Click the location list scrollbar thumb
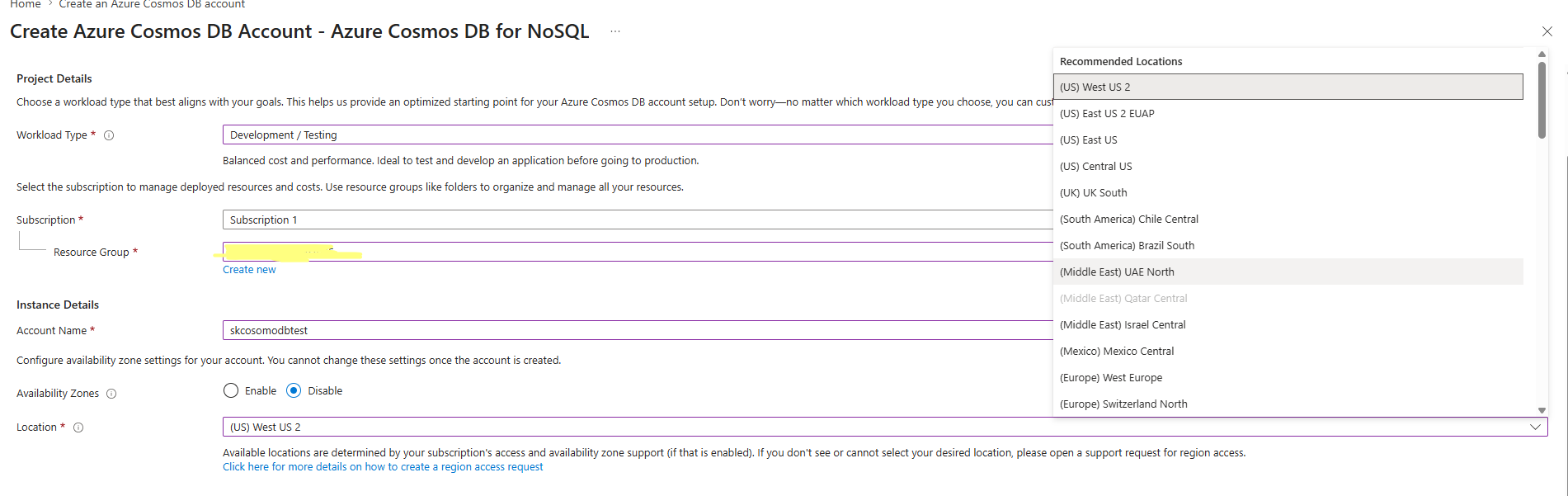 1542,100
